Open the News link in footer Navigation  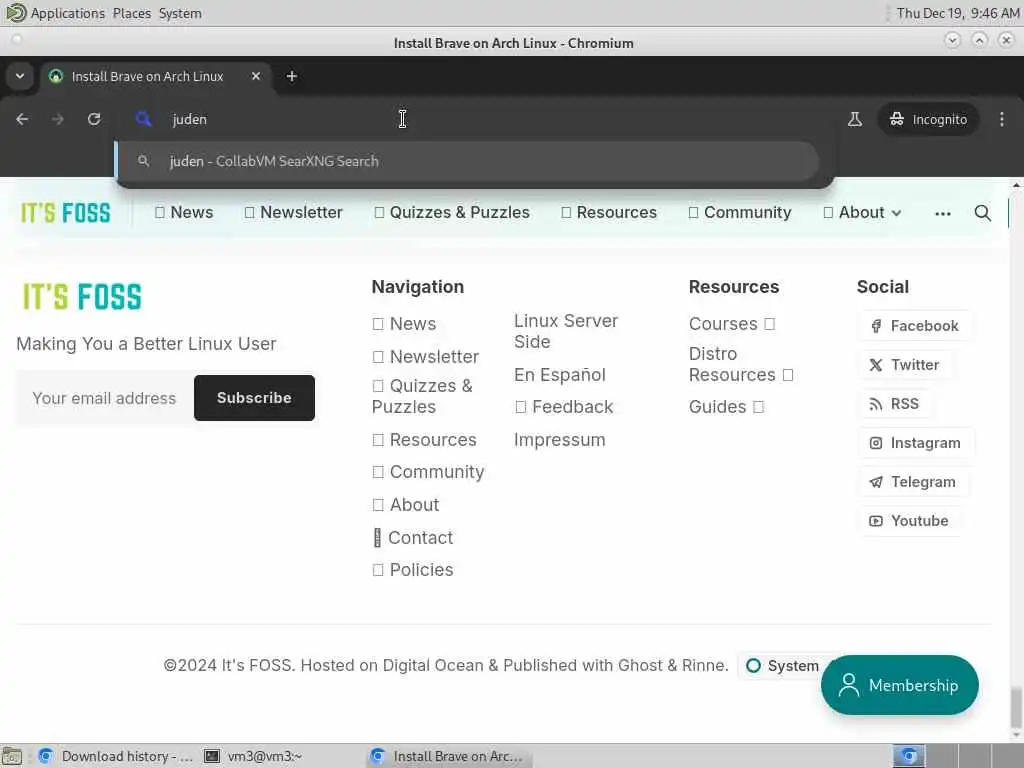point(404,324)
